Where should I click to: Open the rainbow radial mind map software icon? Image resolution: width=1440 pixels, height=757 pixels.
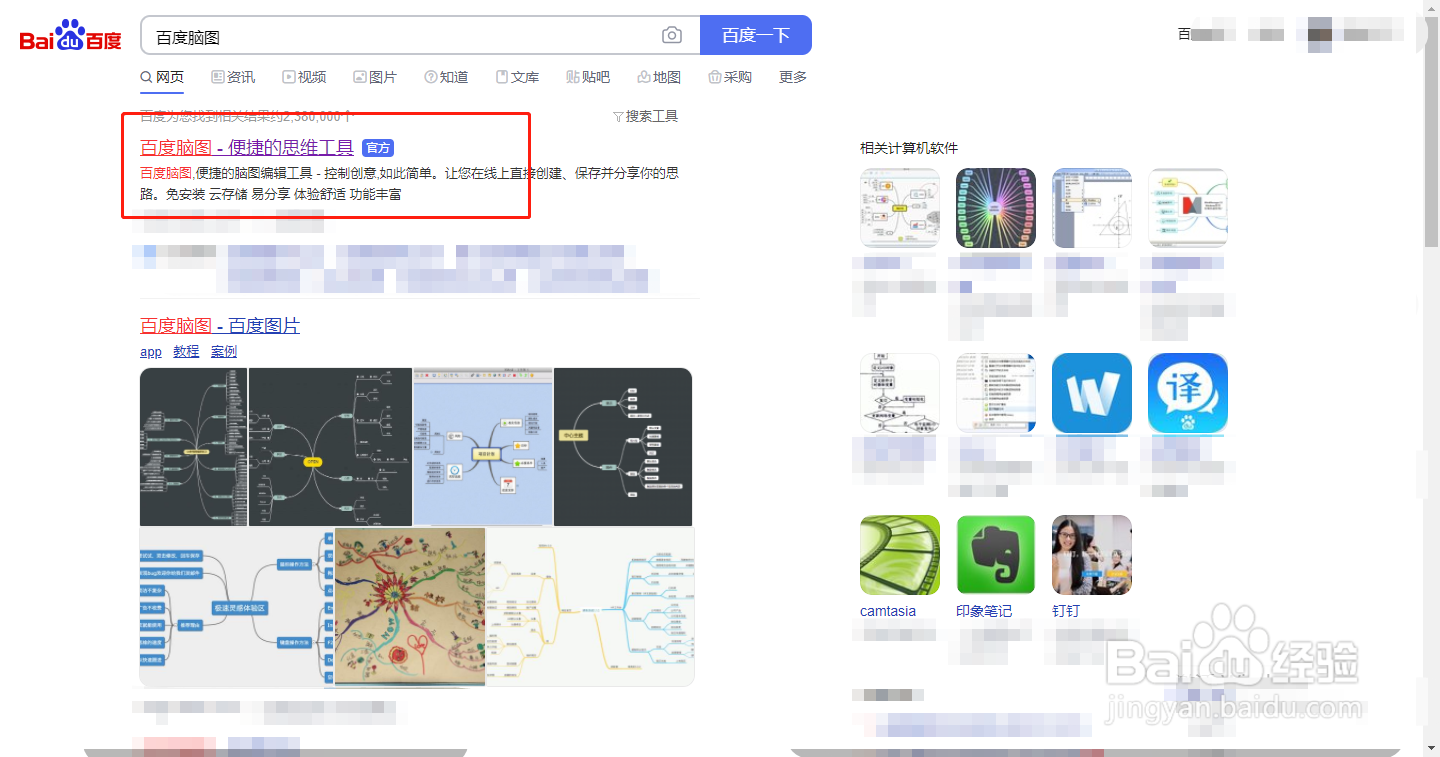996,208
